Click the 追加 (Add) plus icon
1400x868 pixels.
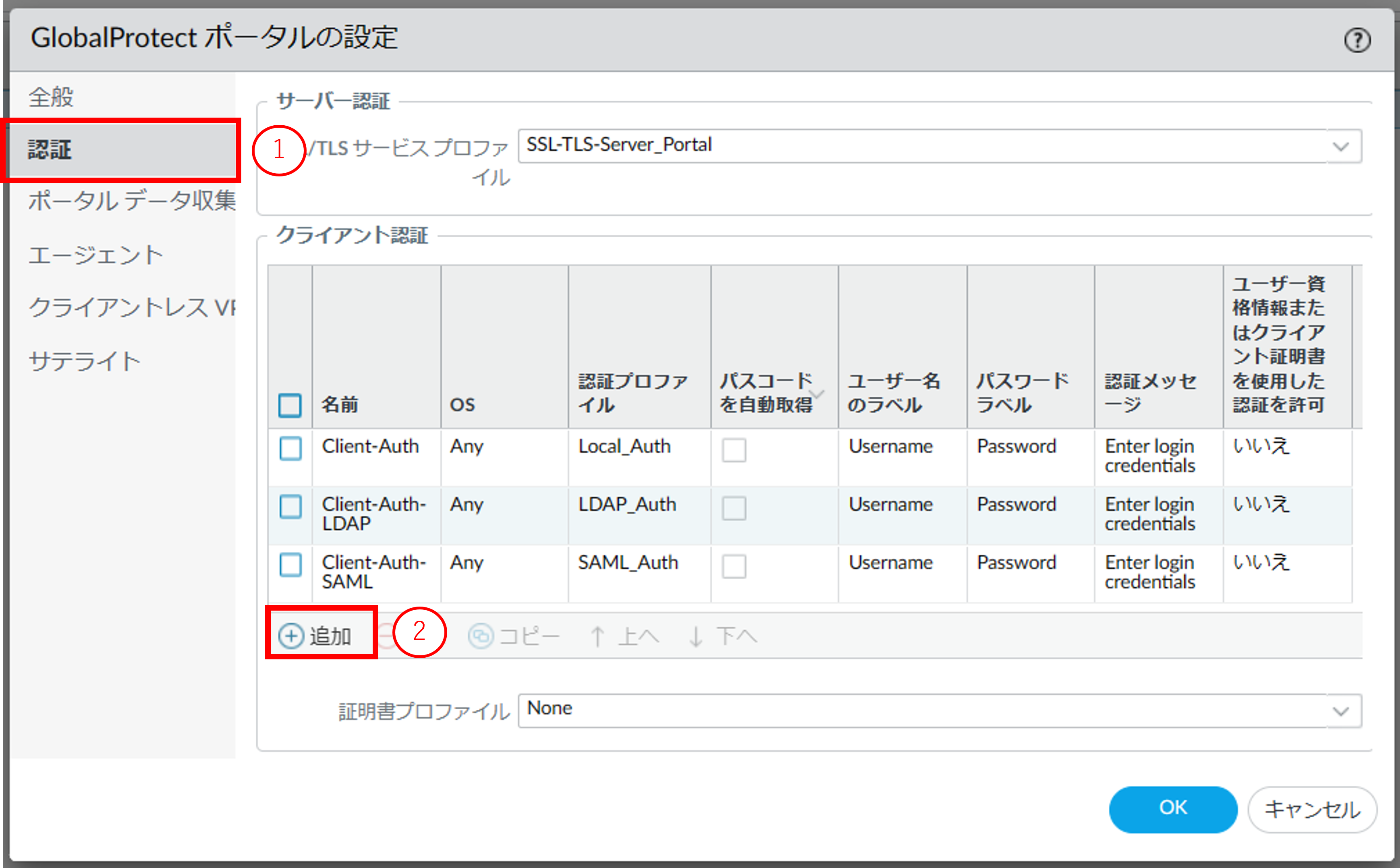pos(291,636)
